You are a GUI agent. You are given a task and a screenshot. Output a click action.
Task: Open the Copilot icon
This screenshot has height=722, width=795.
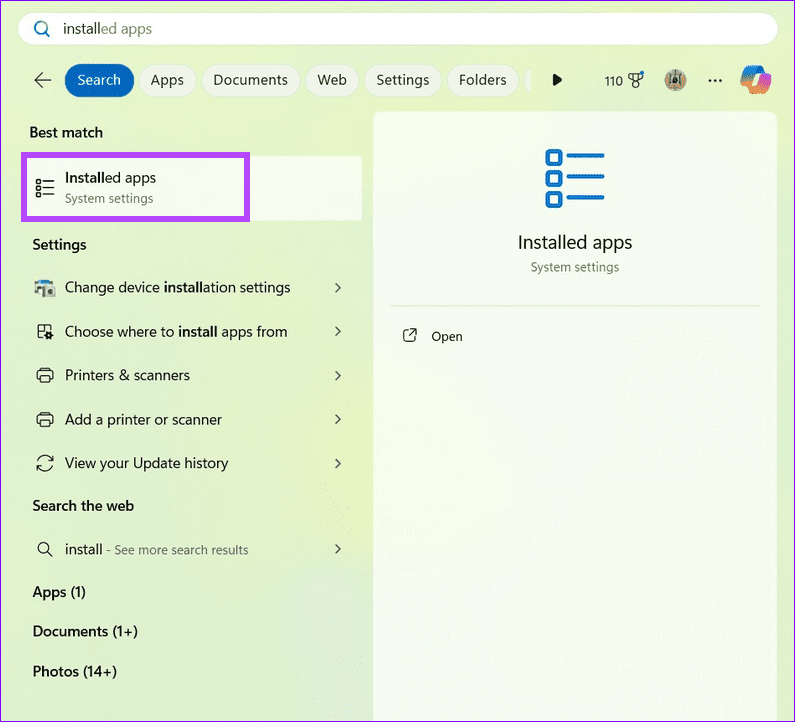755,80
